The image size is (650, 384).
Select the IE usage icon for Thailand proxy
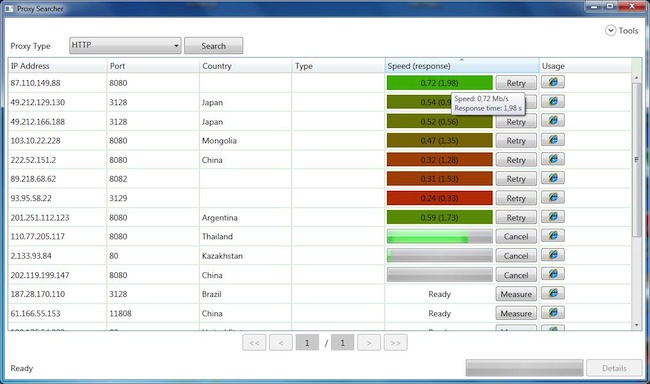(x=553, y=236)
